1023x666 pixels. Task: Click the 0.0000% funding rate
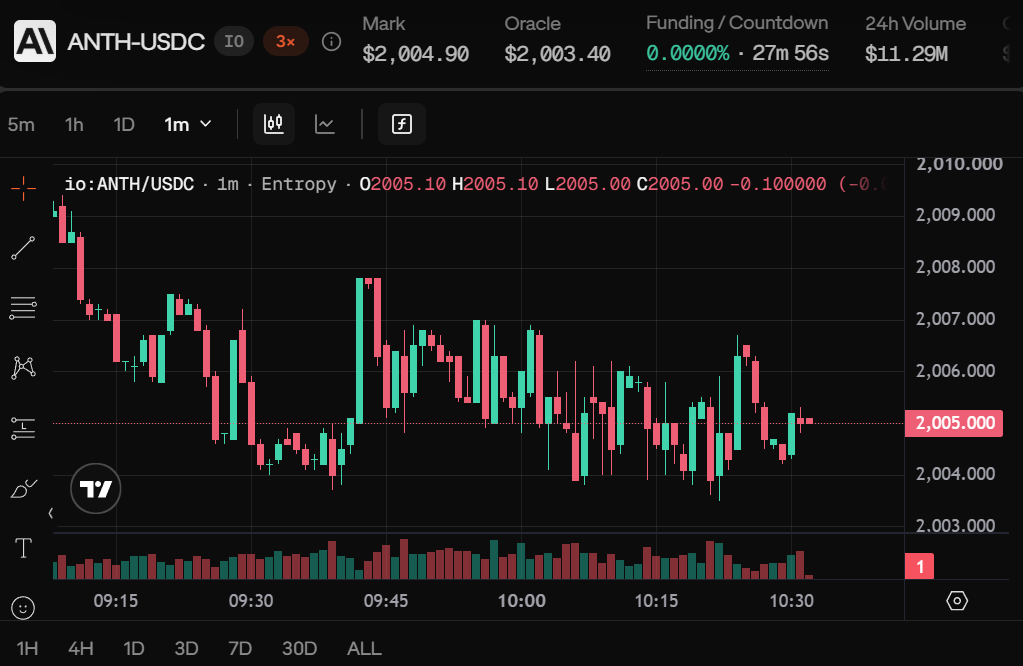[688, 53]
